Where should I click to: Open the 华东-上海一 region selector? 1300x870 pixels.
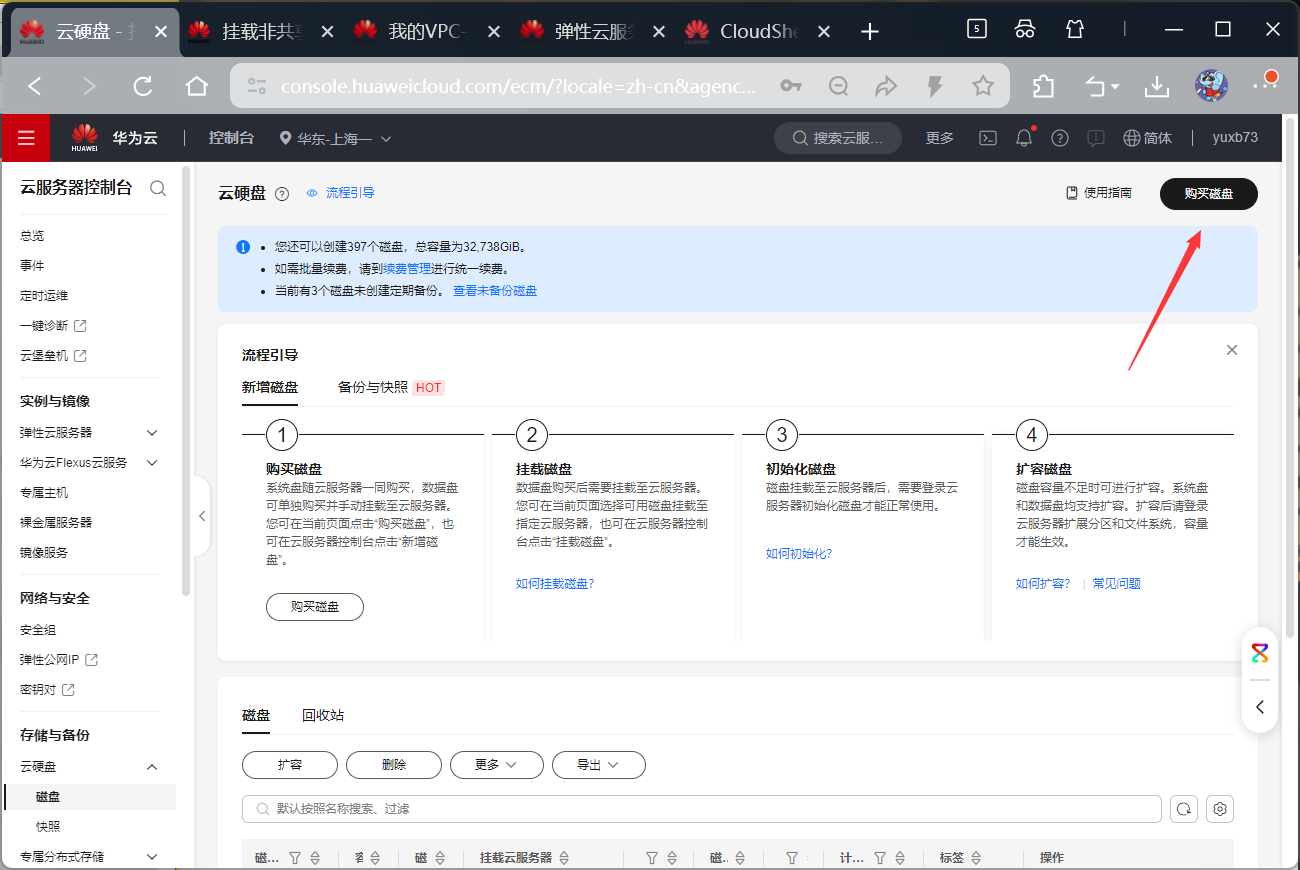[x=336, y=138]
